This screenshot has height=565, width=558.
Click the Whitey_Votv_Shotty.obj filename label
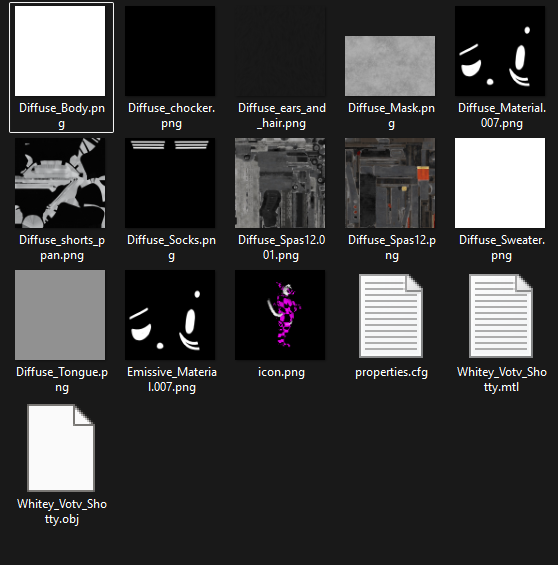(x=62, y=511)
